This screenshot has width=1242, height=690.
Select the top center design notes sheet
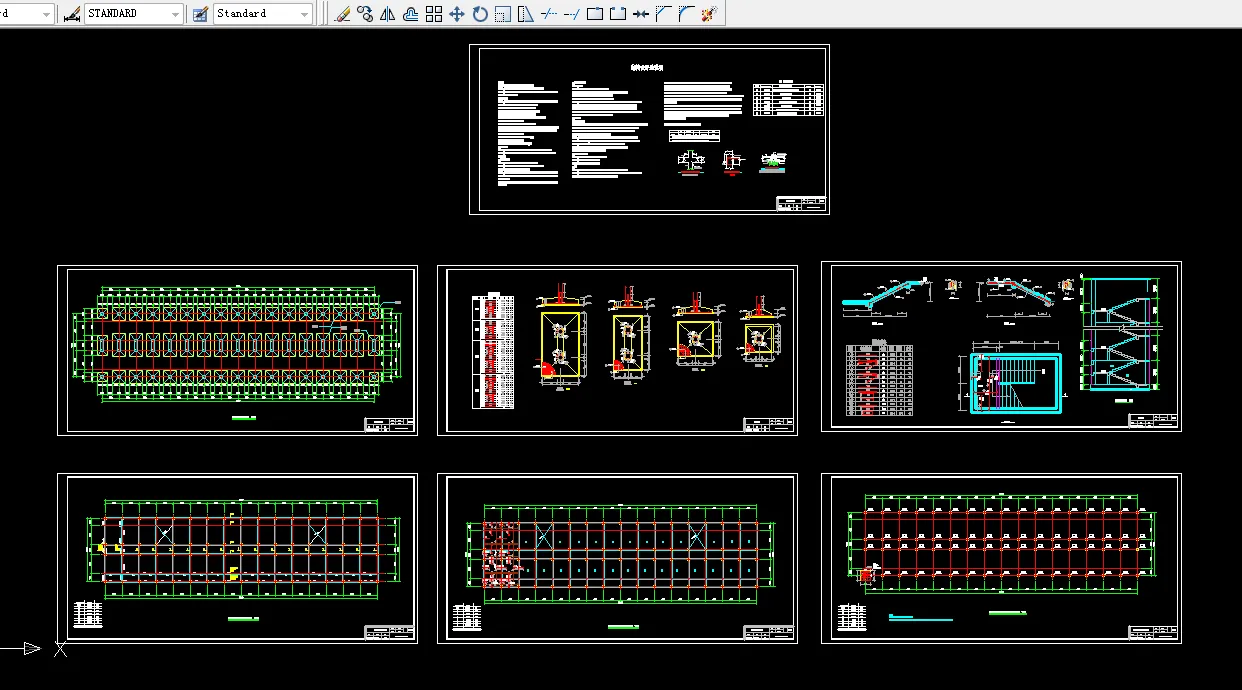(649, 129)
